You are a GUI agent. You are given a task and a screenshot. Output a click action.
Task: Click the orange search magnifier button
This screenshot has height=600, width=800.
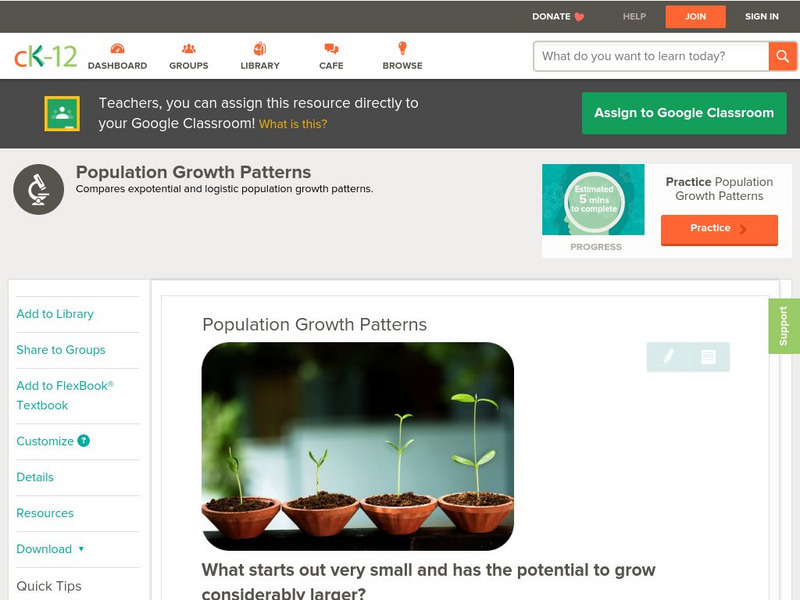[x=782, y=56]
